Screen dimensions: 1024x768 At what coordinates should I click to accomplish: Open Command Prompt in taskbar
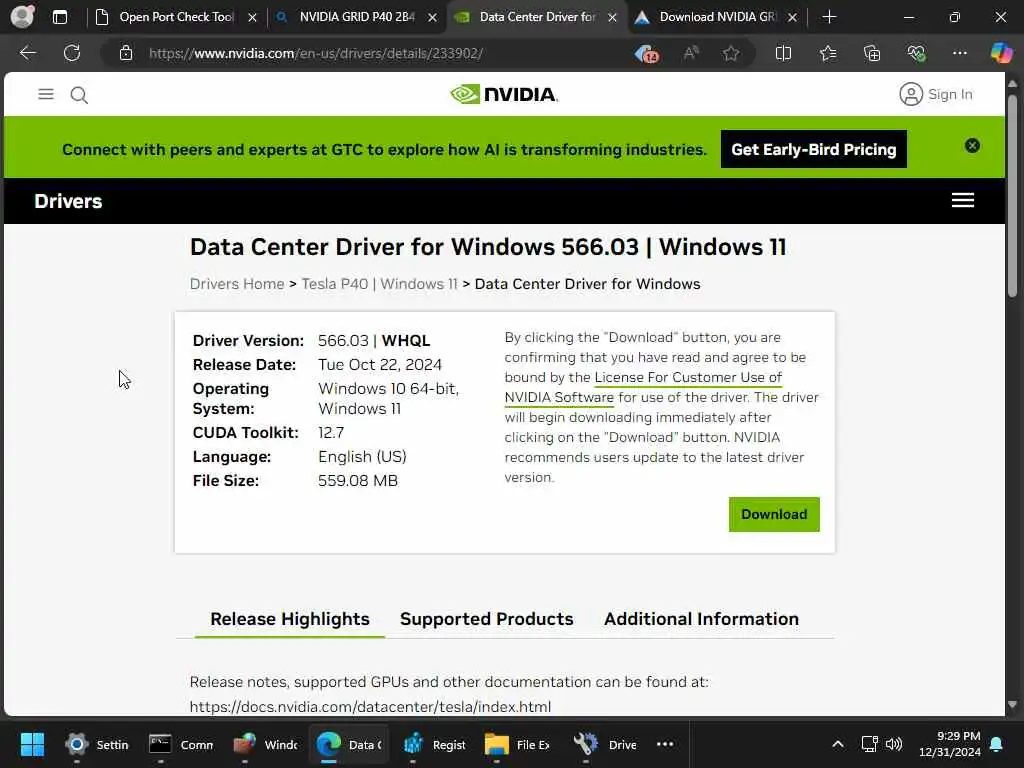pyautogui.click(x=181, y=744)
